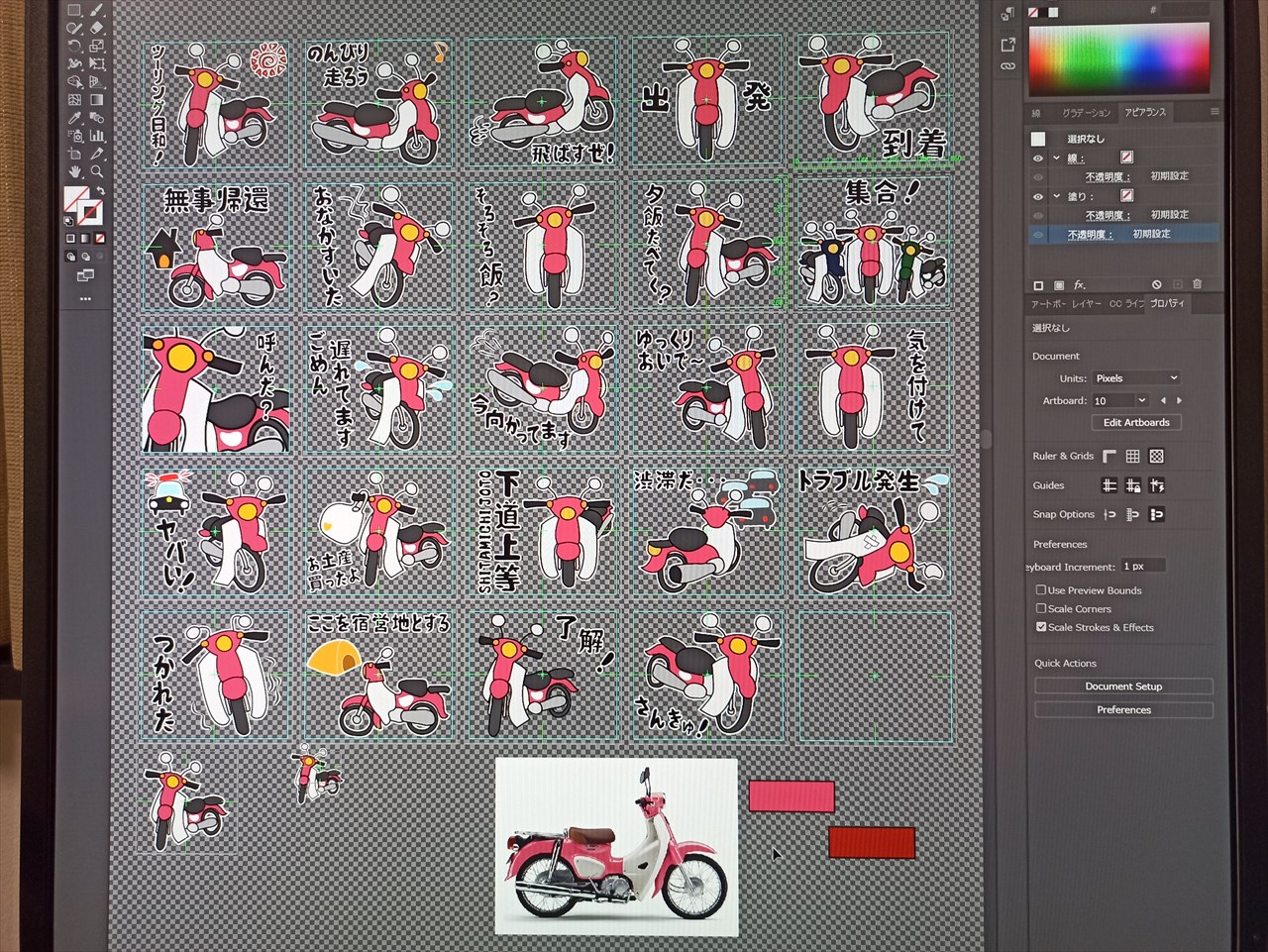The image size is (1268, 952).
Task: Open Document Setup from Quick Actions
Action: tap(1123, 687)
